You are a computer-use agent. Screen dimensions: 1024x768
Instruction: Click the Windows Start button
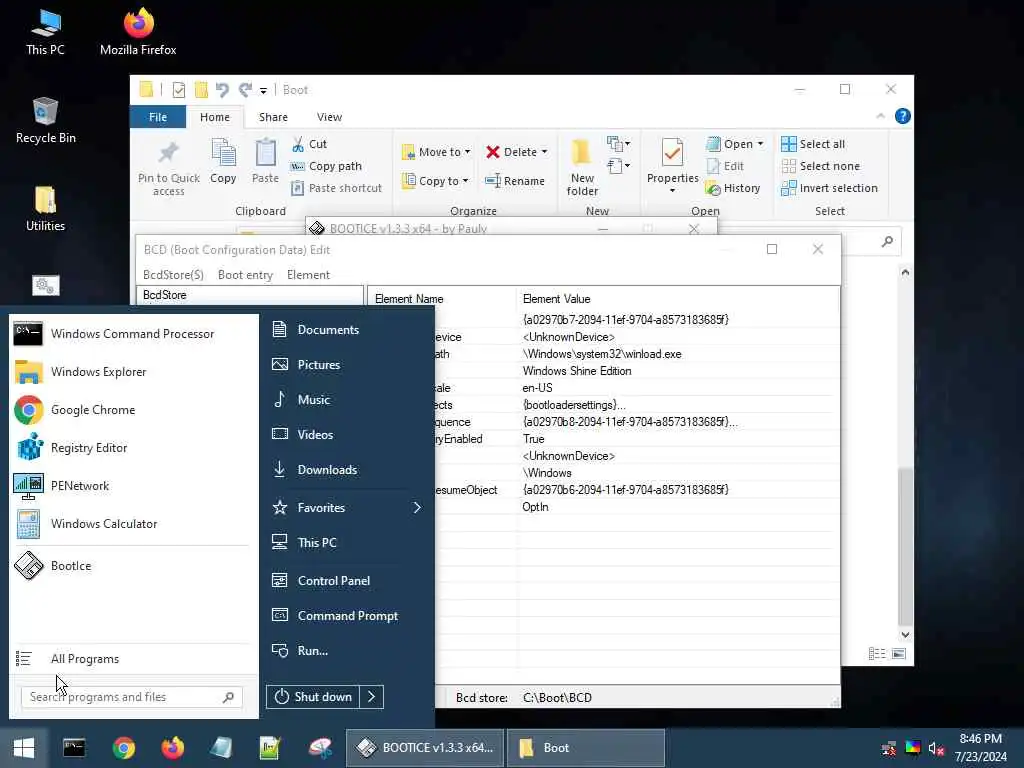point(24,748)
